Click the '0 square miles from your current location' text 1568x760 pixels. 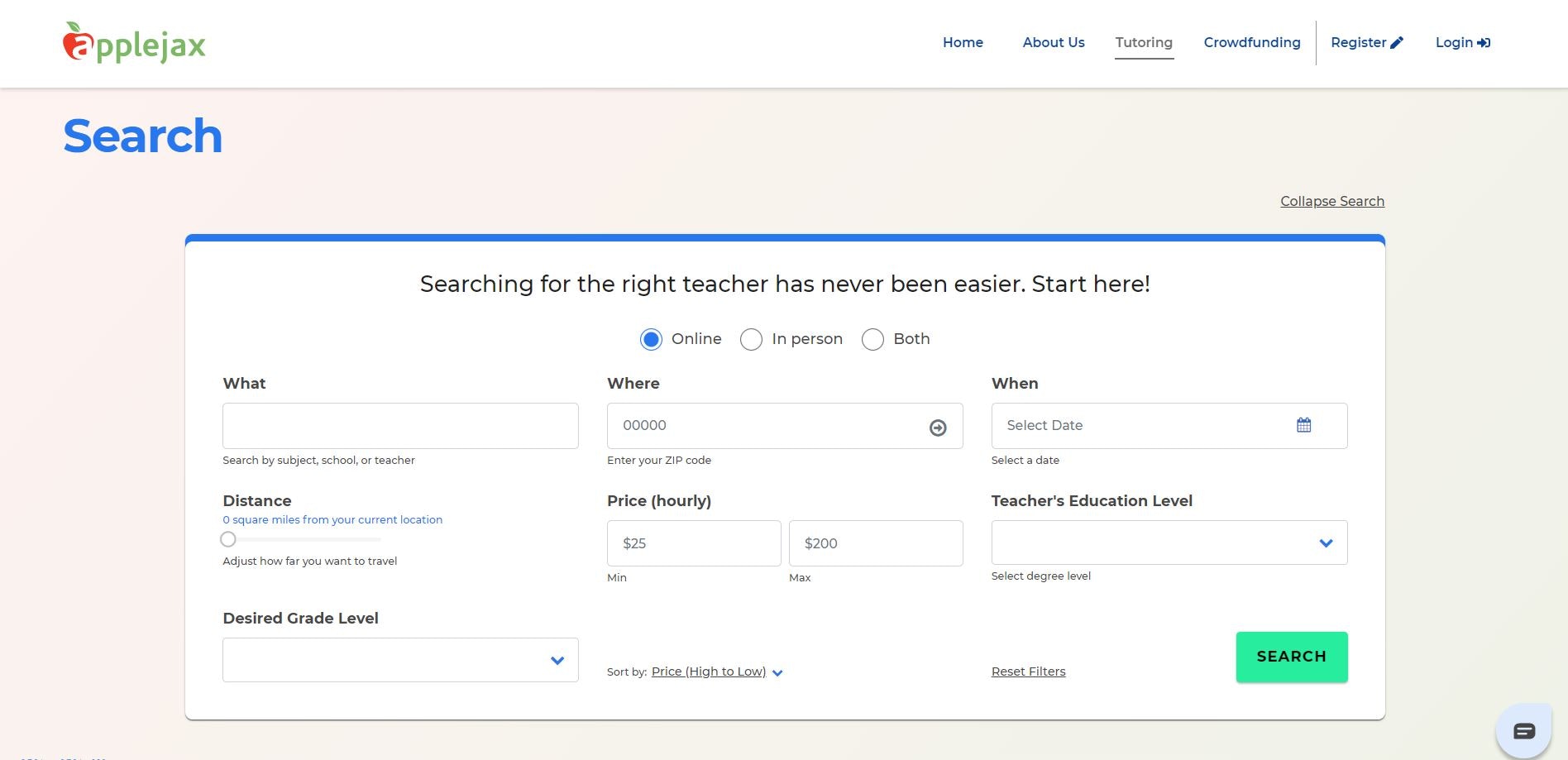pyautogui.click(x=332, y=519)
